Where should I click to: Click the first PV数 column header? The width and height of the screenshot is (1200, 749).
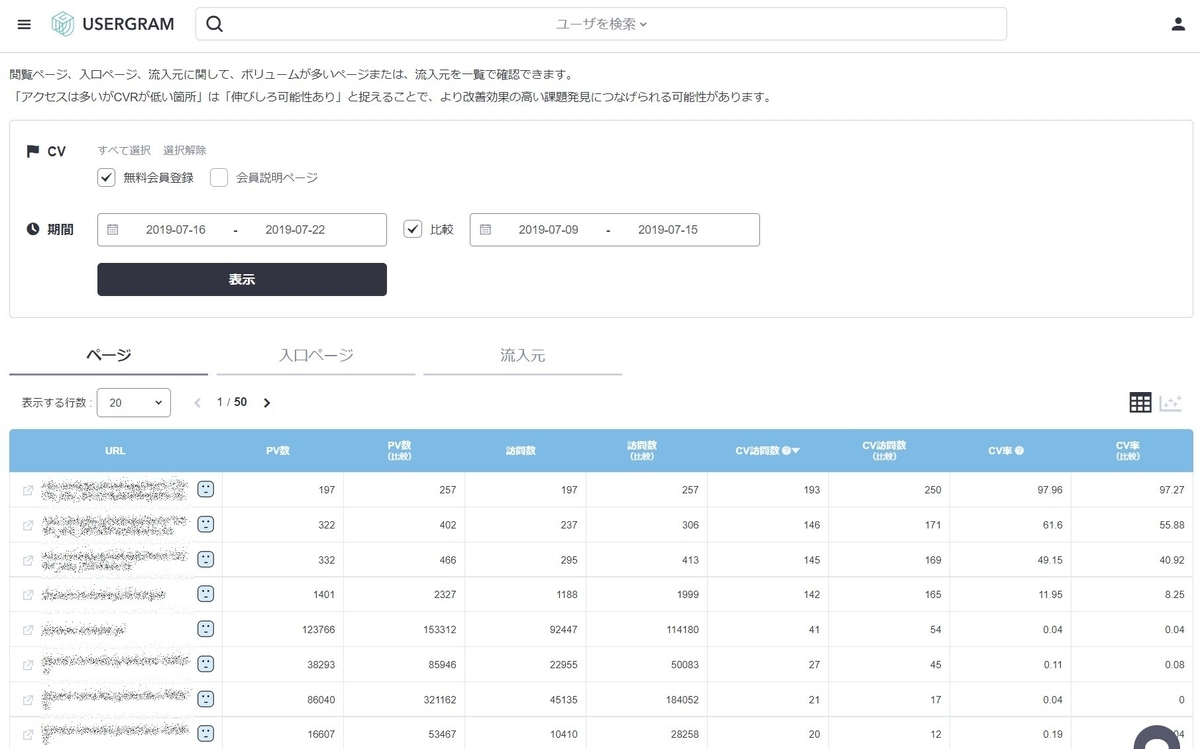point(278,451)
